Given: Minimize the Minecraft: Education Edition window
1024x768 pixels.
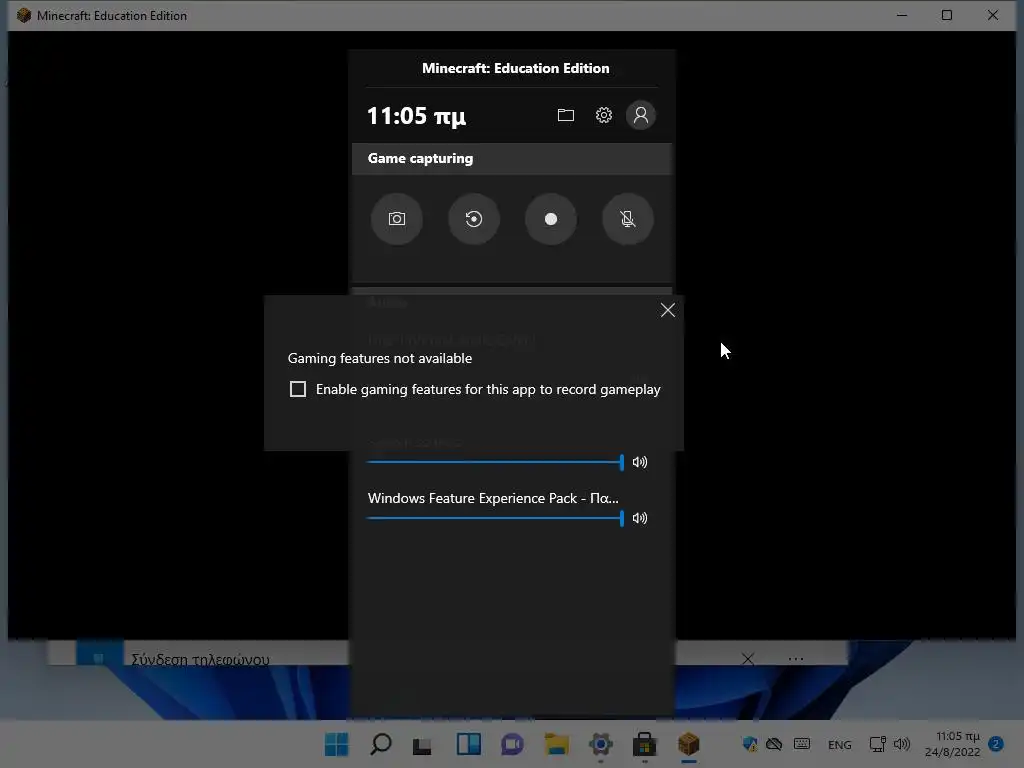Looking at the screenshot, I should 902,15.
